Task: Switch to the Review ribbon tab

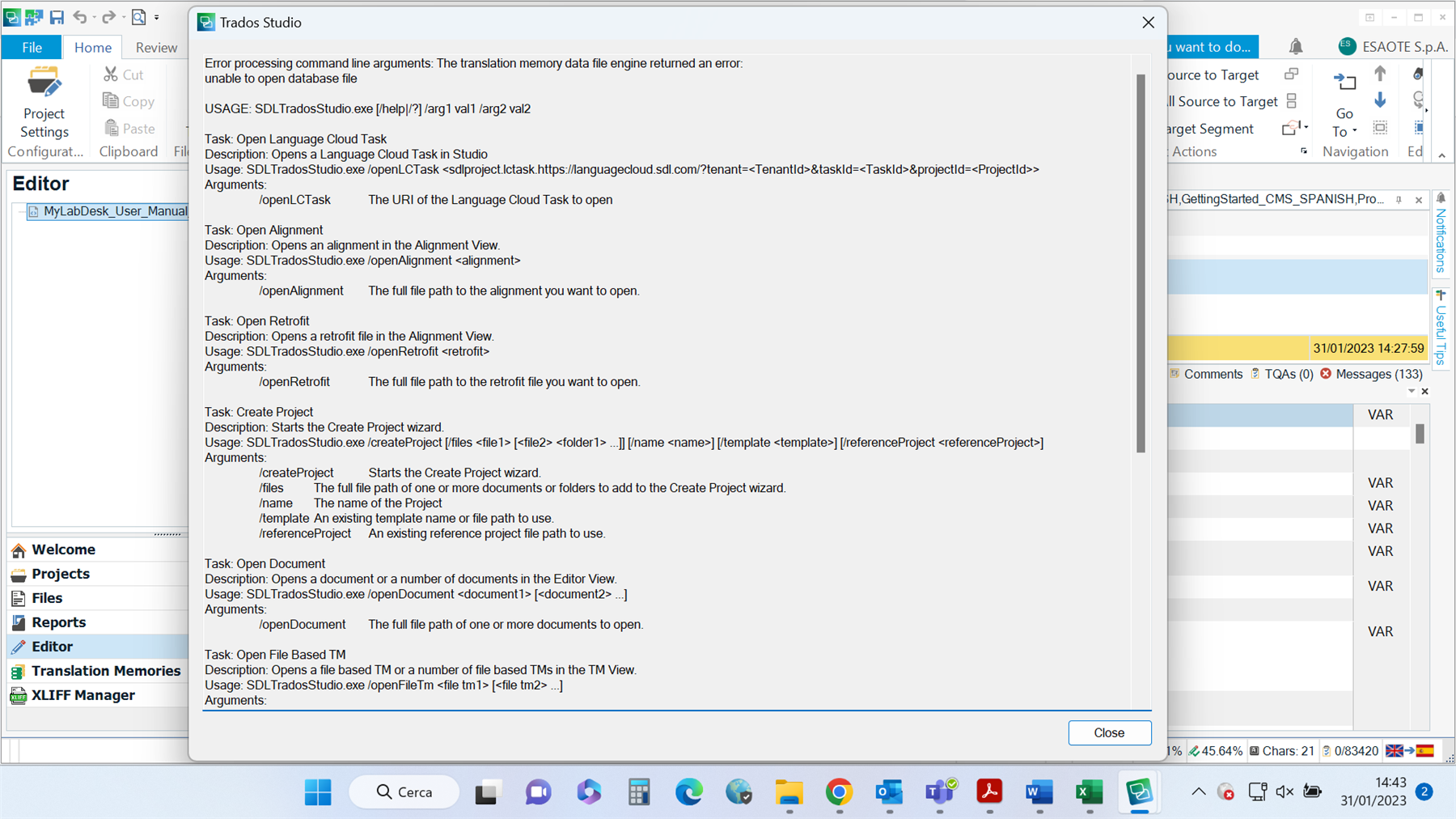Action: [156, 47]
